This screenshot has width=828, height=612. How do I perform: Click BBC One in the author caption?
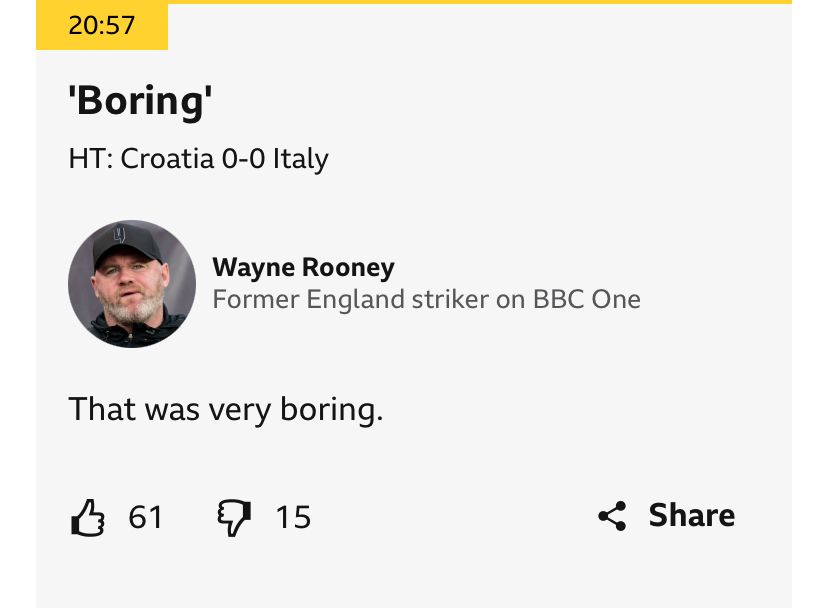pyautogui.click(x=587, y=299)
